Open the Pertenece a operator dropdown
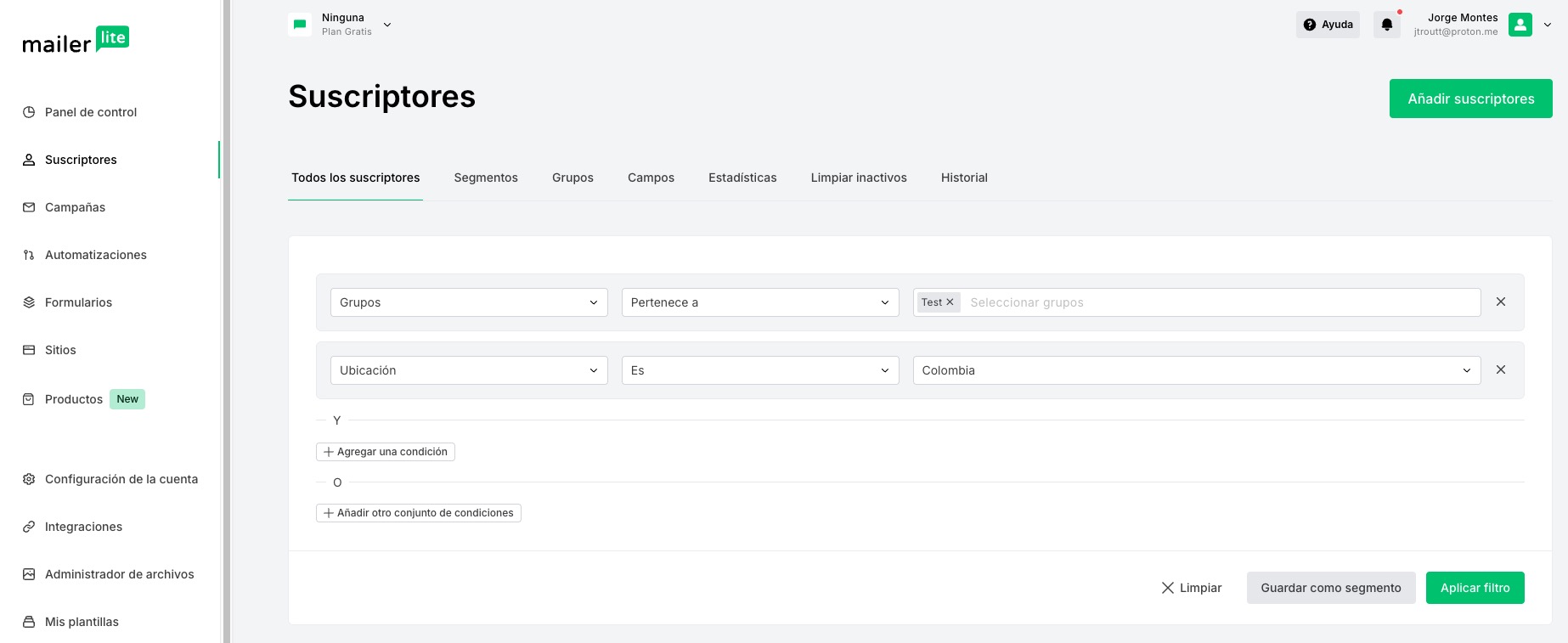The width and height of the screenshot is (1568, 643). pos(760,302)
